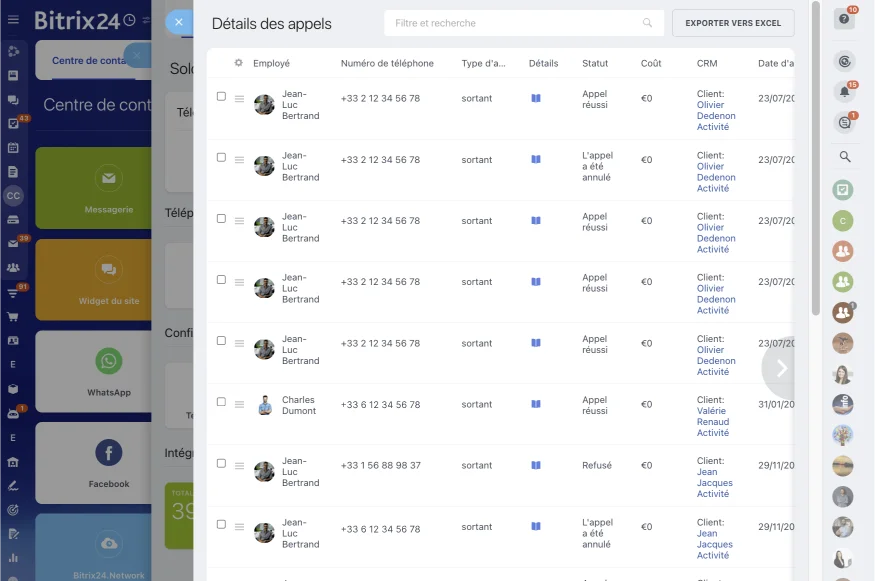Open details book icon for Charles Dumont call
Screen dimensions: 875x581
coord(536,404)
